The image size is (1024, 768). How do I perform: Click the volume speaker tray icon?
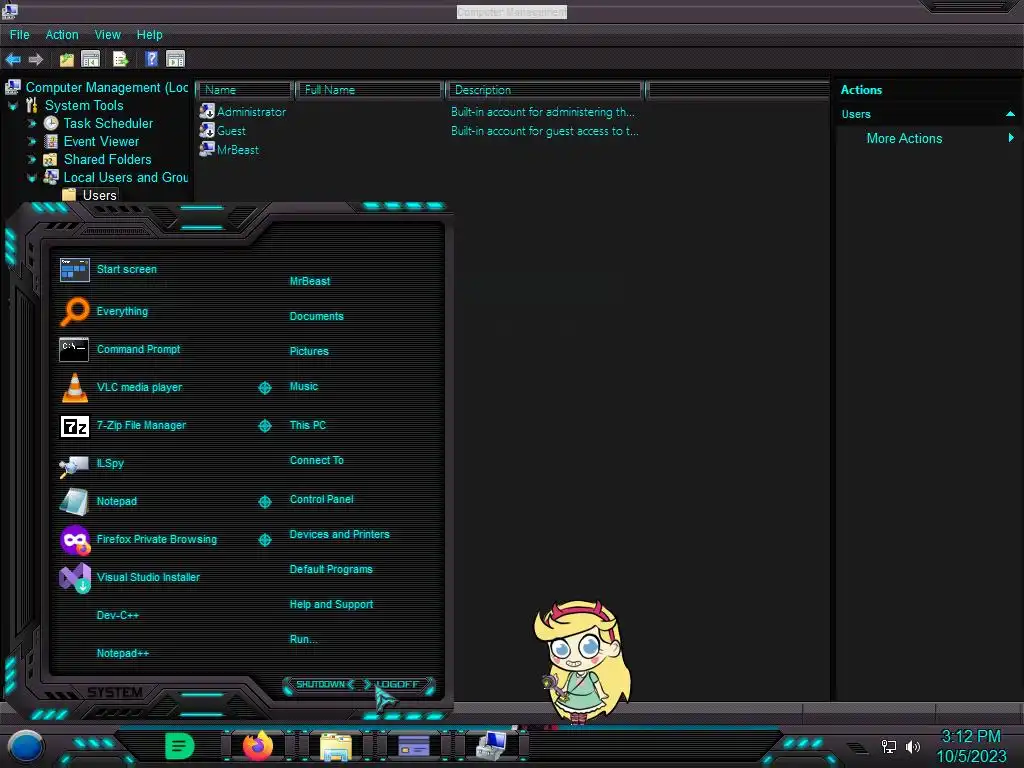pos(913,746)
